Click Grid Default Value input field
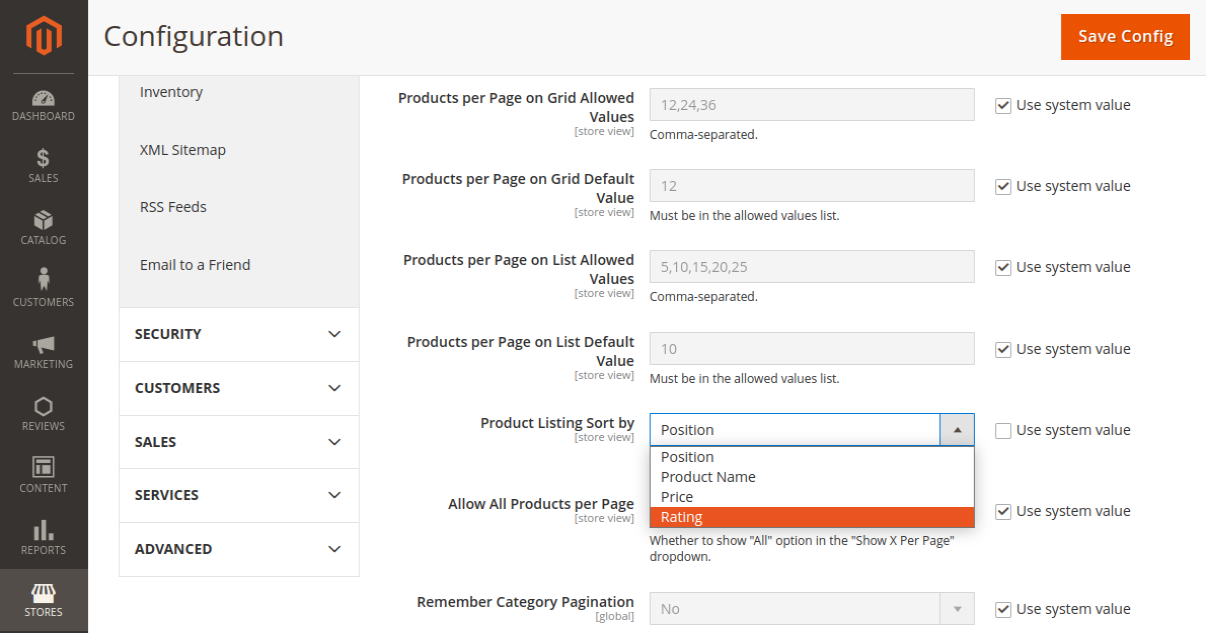1206x633 pixels. [812, 186]
